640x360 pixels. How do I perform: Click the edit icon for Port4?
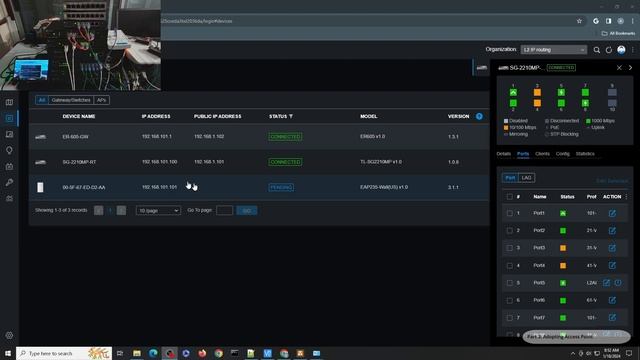pos(612,265)
